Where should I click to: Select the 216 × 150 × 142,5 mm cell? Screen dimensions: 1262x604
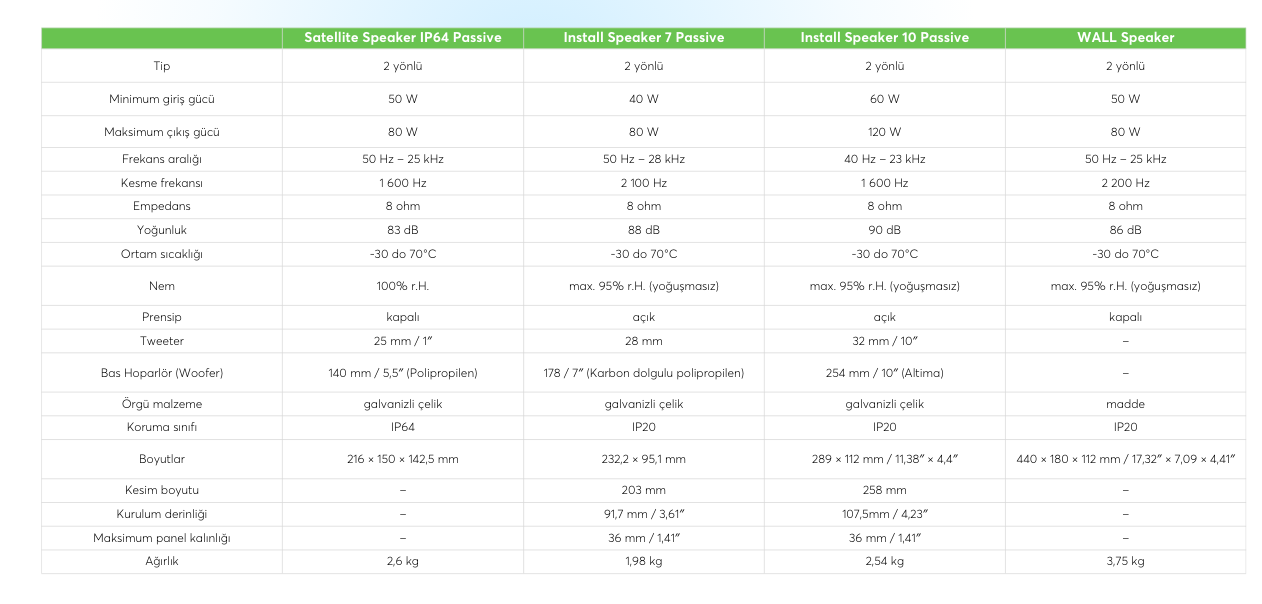pyautogui.click(x=402, y=459)
